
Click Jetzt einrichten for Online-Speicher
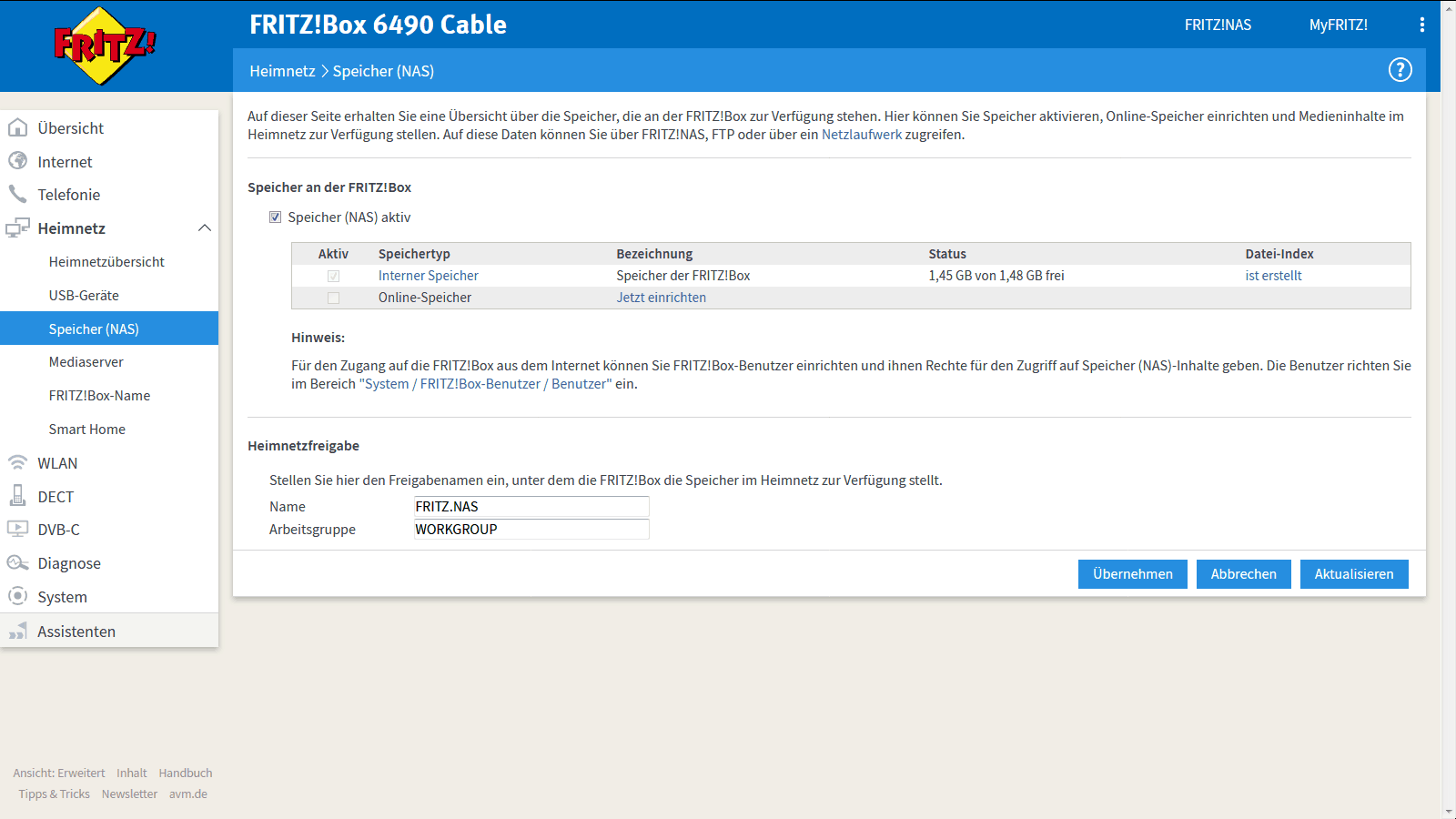click(661, 298)
